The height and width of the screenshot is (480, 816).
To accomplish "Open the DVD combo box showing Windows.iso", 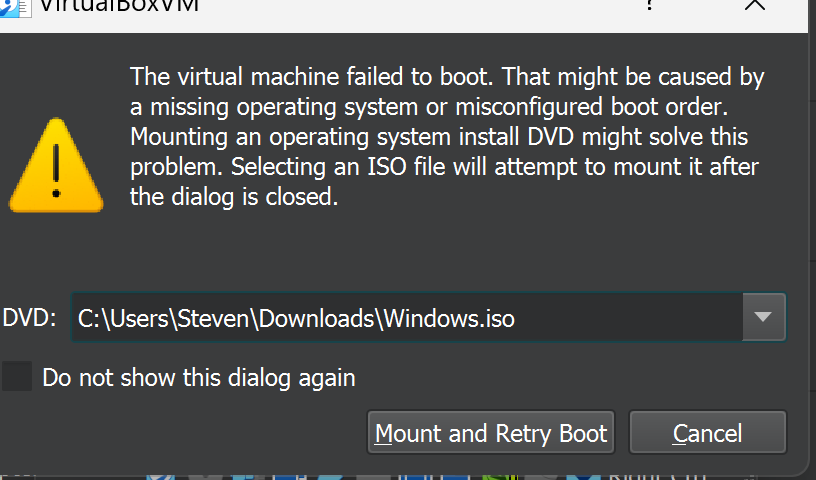I will pyautogui.click(x=428, y=317).
